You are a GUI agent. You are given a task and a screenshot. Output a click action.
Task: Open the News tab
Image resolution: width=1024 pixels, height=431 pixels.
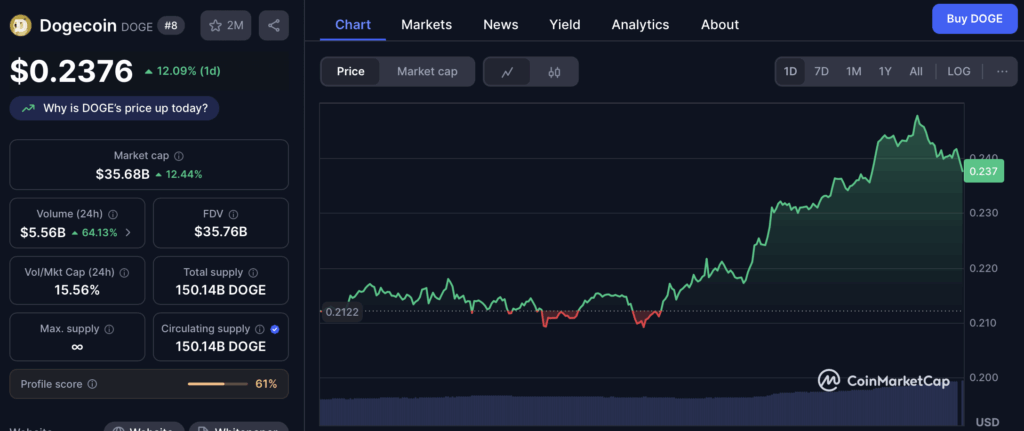coord(501,25)
